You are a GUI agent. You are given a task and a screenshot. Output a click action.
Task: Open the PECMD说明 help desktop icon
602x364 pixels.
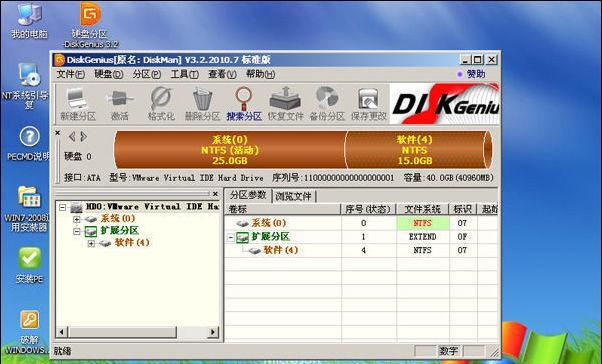point(29,144)
